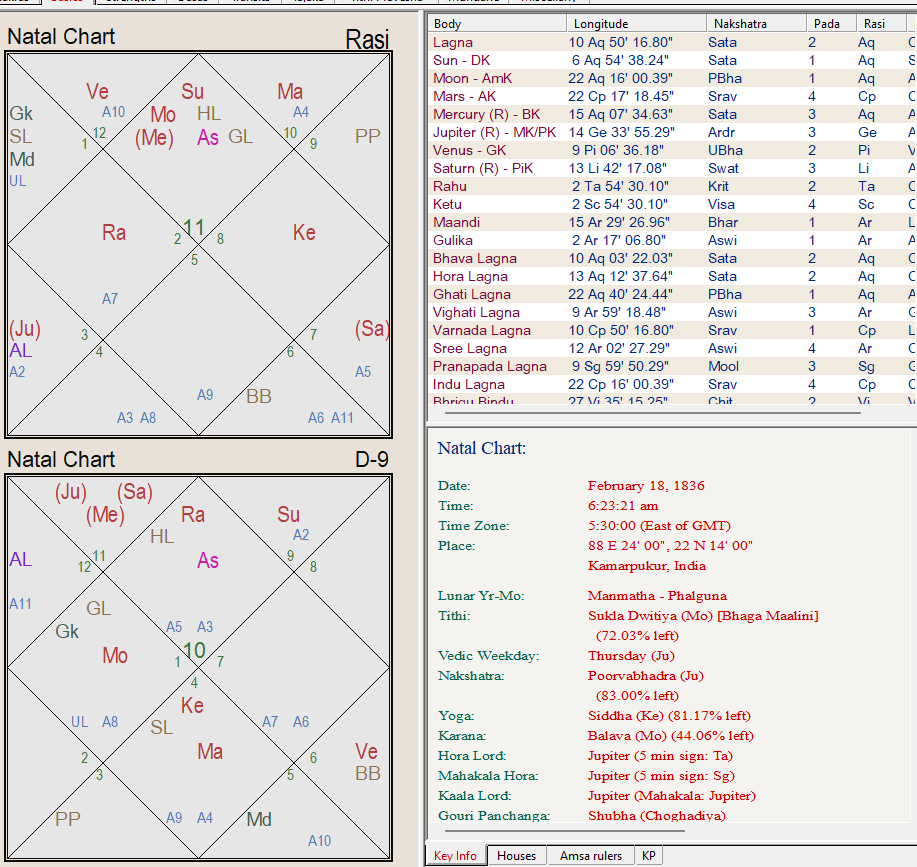Select the Bhava Lagna row

tap(673, 258)
